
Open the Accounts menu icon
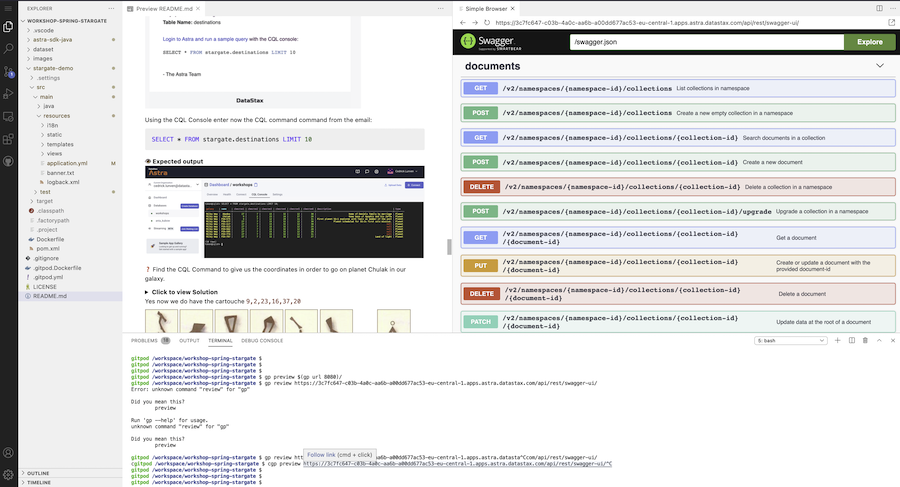(8, 453)
